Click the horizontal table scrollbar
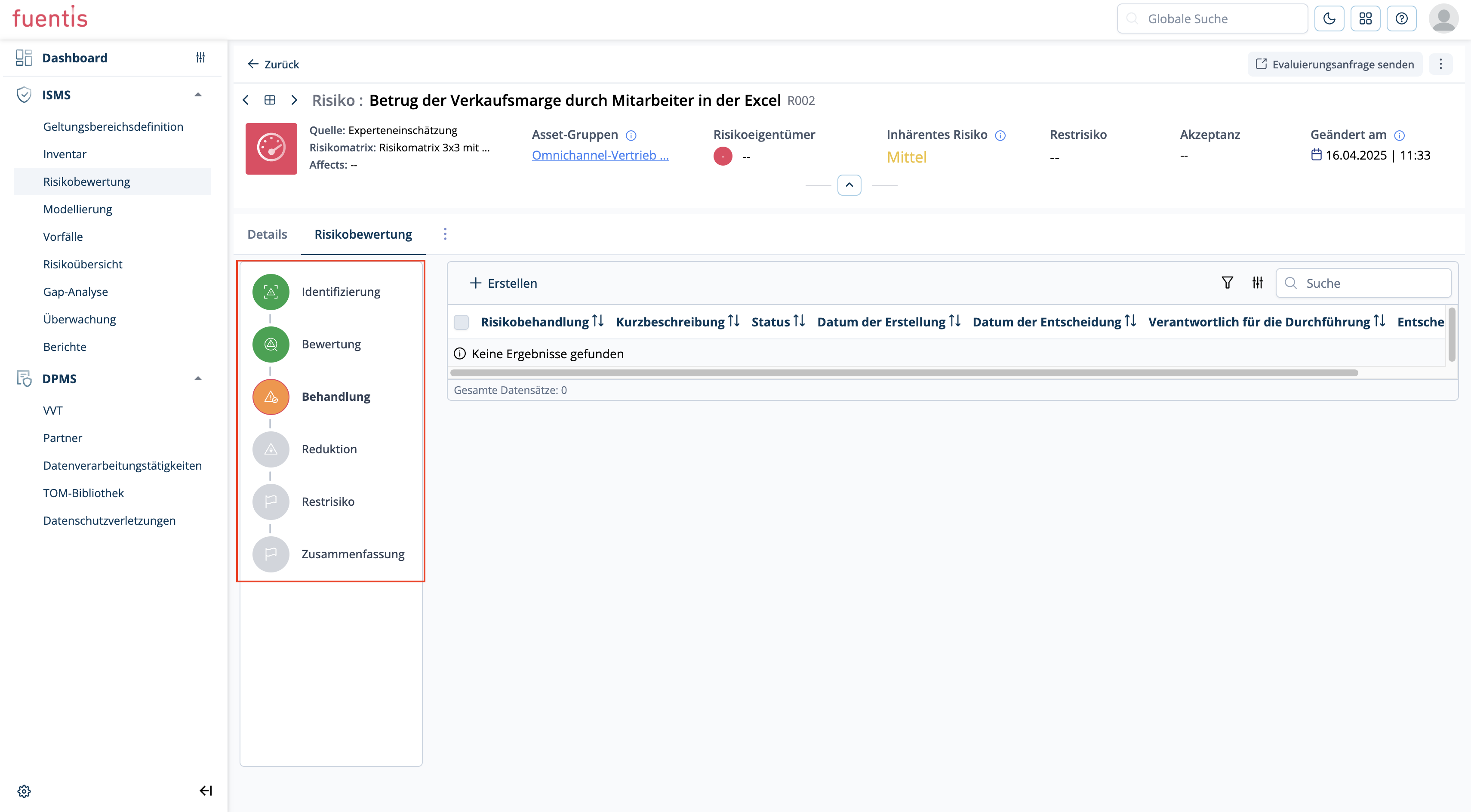Viewport: 1471px width, 812px height. pos(903,373)
